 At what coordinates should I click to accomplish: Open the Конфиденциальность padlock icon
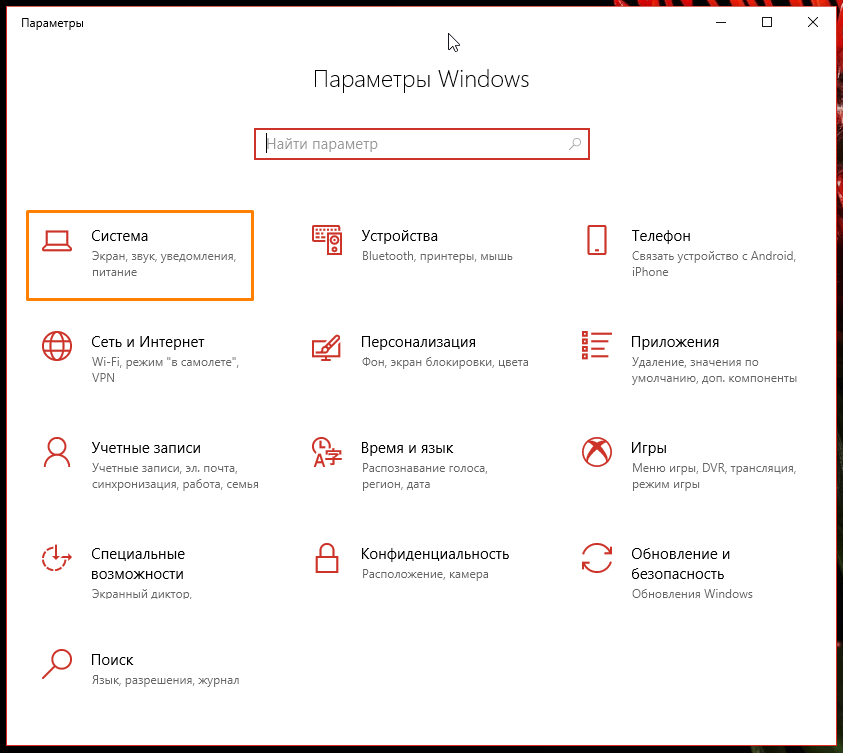[x=327, y=558]
